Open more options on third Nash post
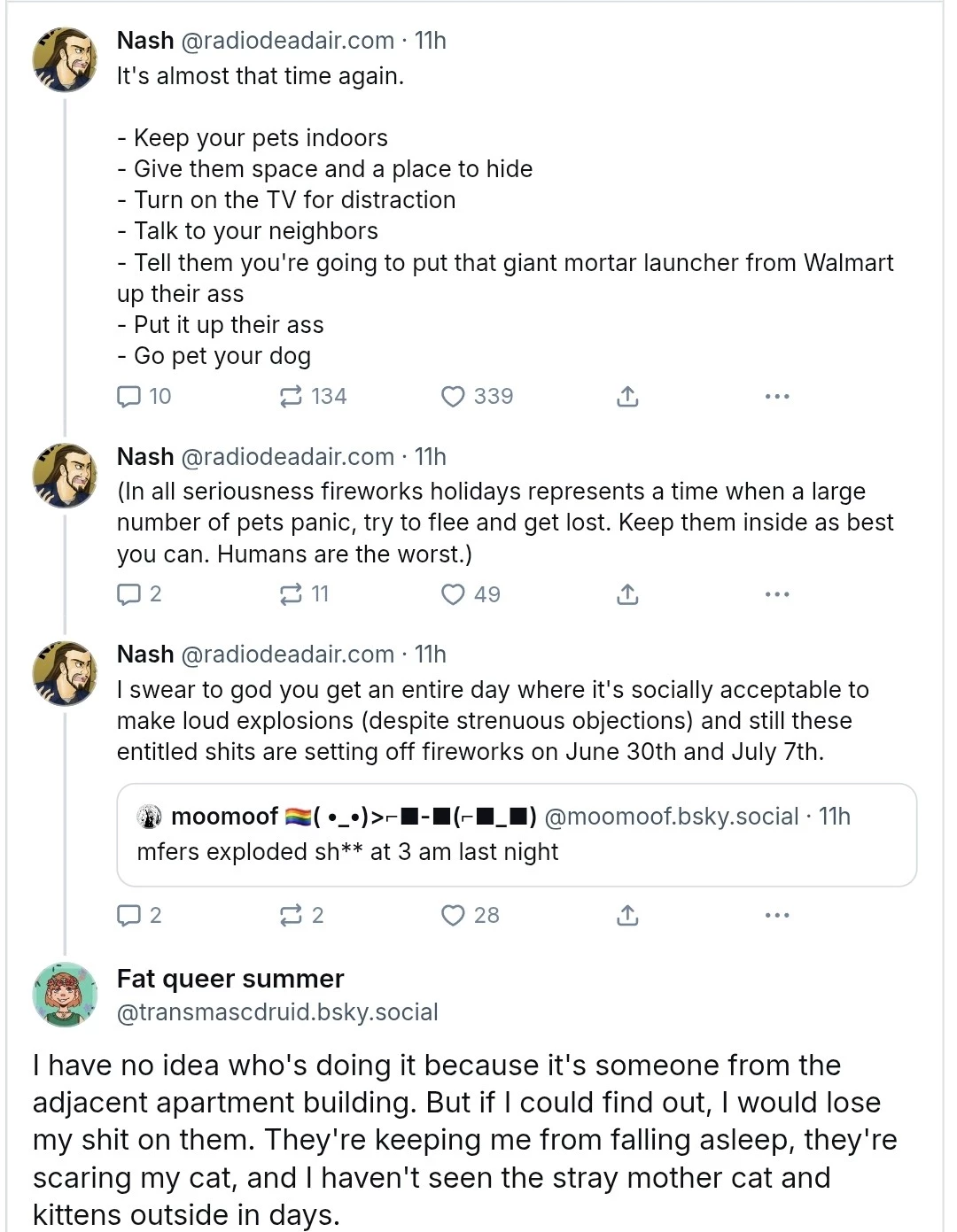Viewport: 957px width, 1232px height. (x=777, y=915)
